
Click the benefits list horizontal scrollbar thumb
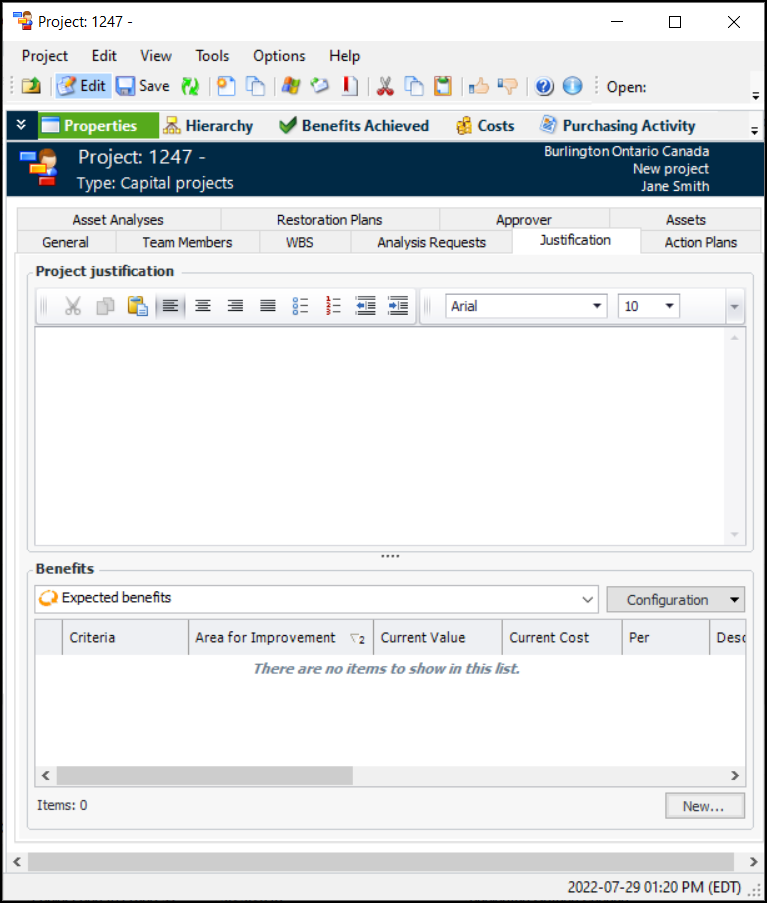(204, 775)
